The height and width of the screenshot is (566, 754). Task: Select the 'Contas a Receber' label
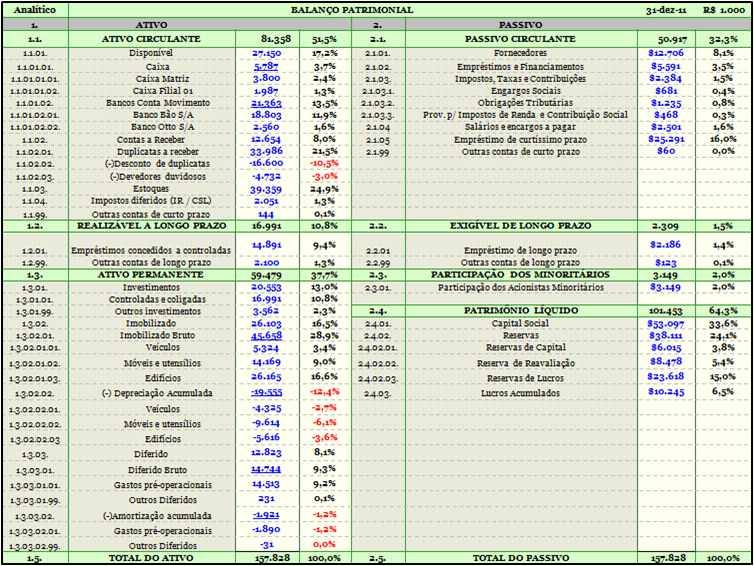pos(151,139)
